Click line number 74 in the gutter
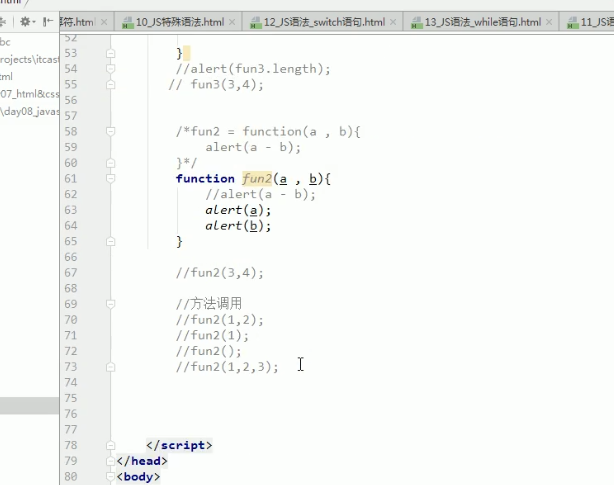Screen dimensions: 614x485 point(71,382)
